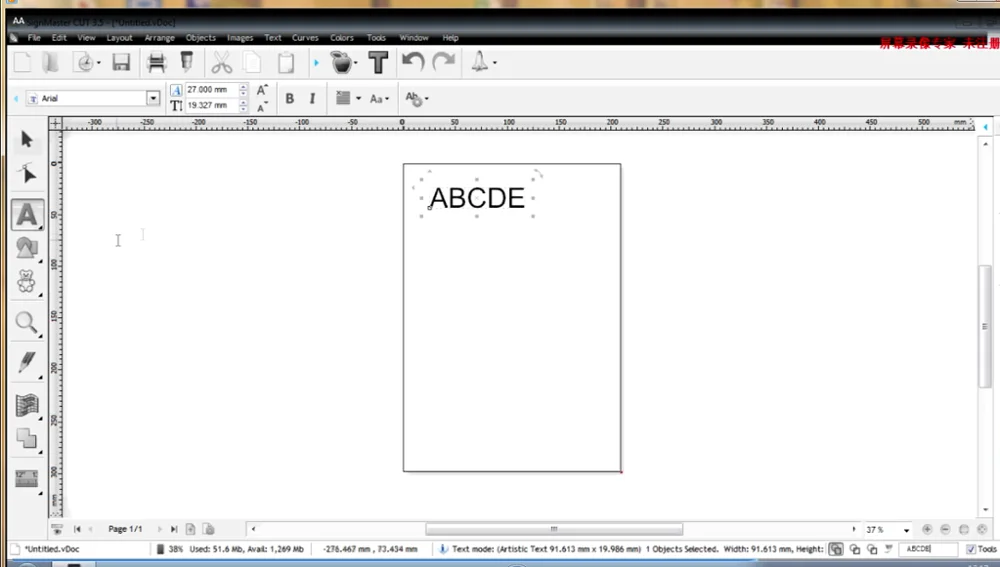The image size is (1000, 567).
Task: Expand the 37% zoom level dropdown
Action: pos(906,530)
